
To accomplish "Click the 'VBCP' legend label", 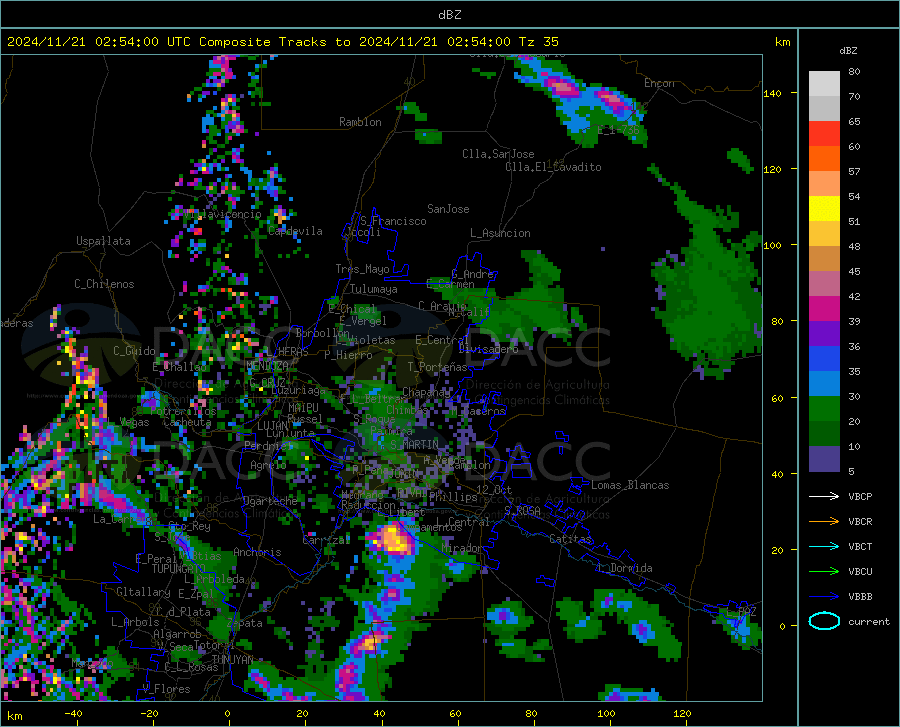I will pos(860,496).
